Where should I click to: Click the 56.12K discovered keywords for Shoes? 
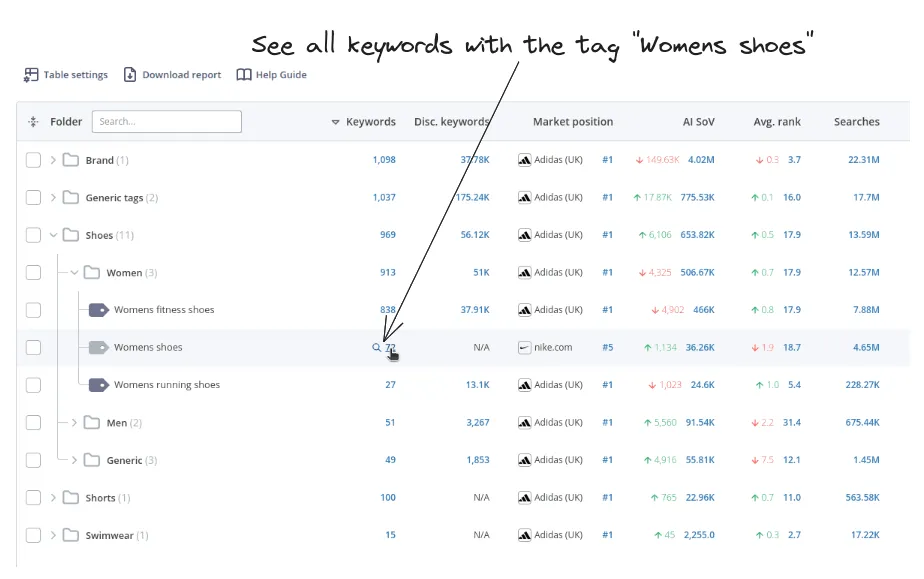coord(474,236)
